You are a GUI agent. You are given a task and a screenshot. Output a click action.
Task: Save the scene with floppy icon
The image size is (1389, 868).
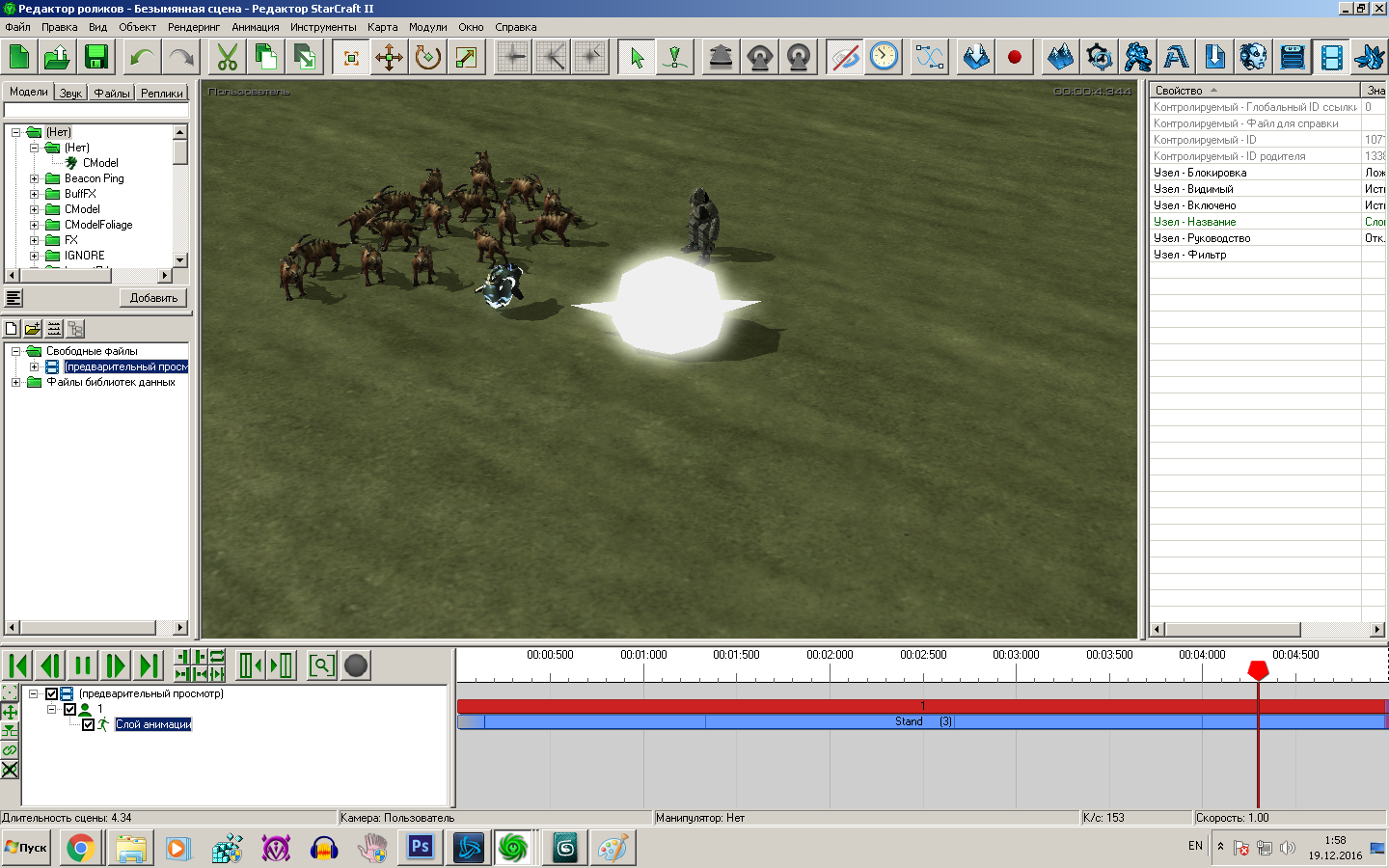coord(96,57)
